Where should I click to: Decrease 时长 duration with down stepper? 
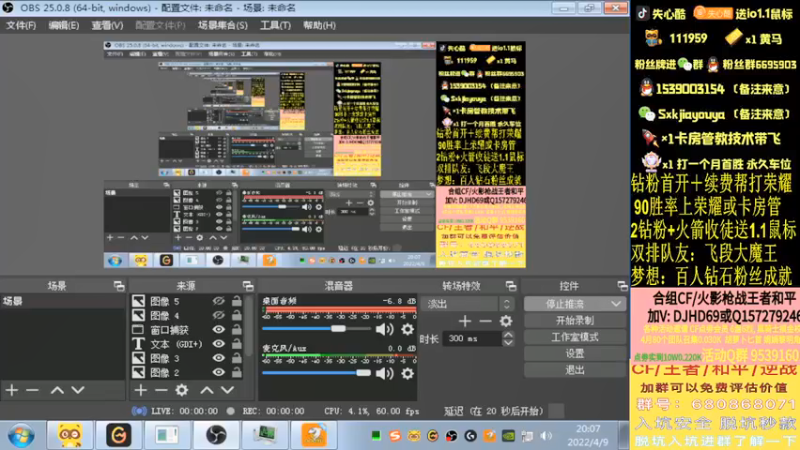[508, 342]
